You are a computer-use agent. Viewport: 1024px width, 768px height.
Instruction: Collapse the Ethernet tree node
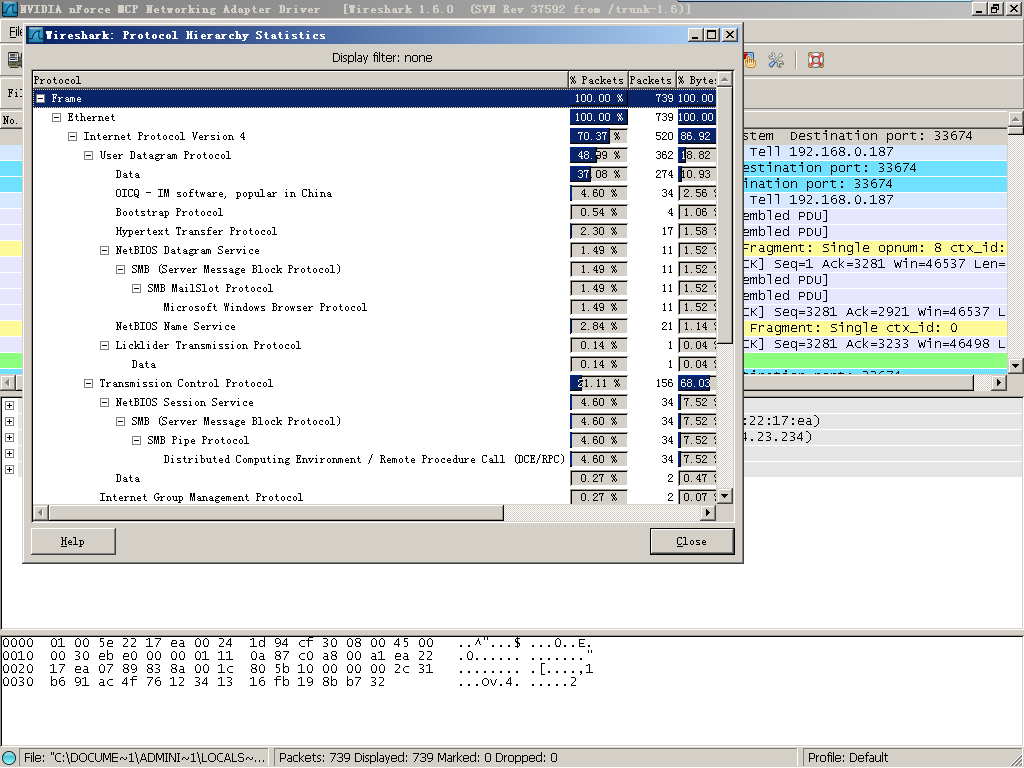click(x=57, y=118)
